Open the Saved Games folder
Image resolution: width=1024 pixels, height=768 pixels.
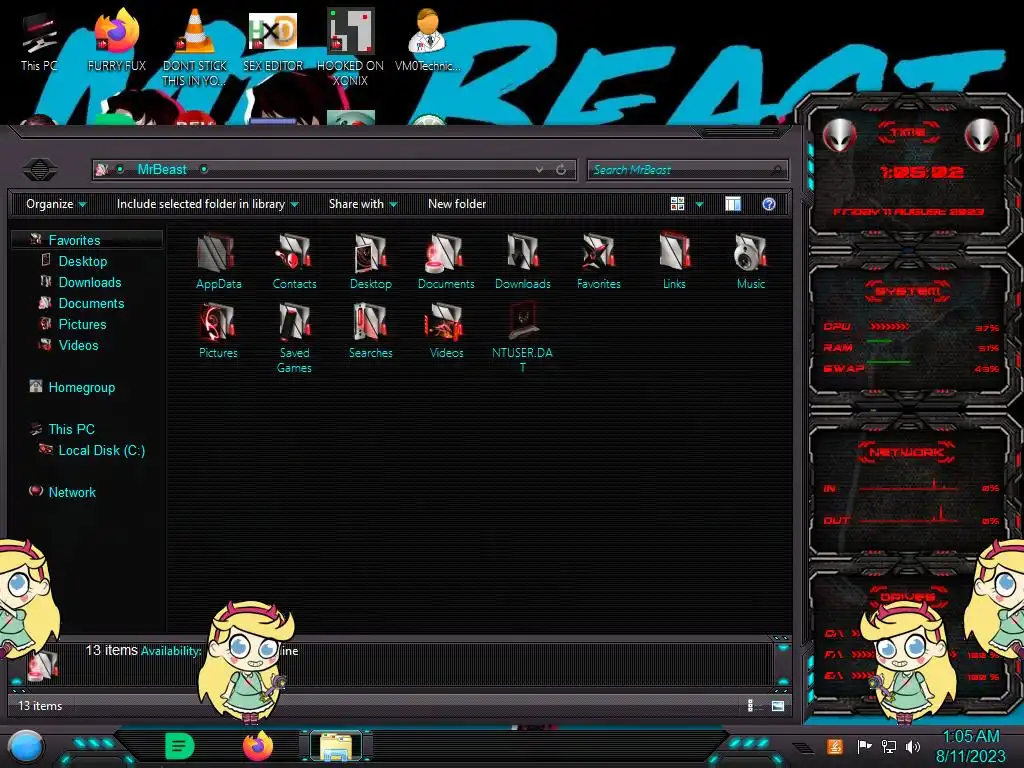point(294,338)
